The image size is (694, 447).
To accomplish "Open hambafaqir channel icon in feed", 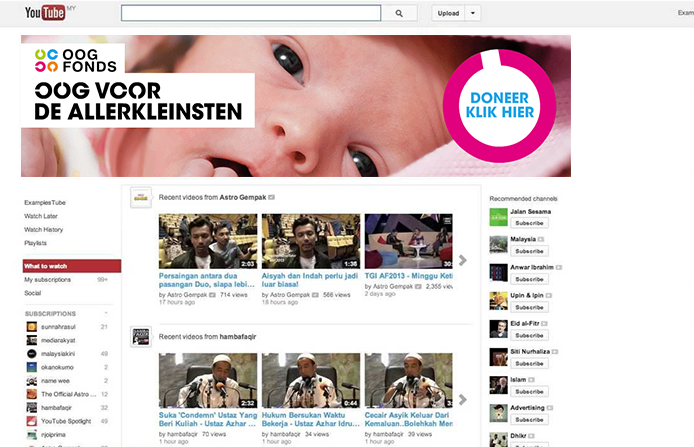I will tap(141, 337).
